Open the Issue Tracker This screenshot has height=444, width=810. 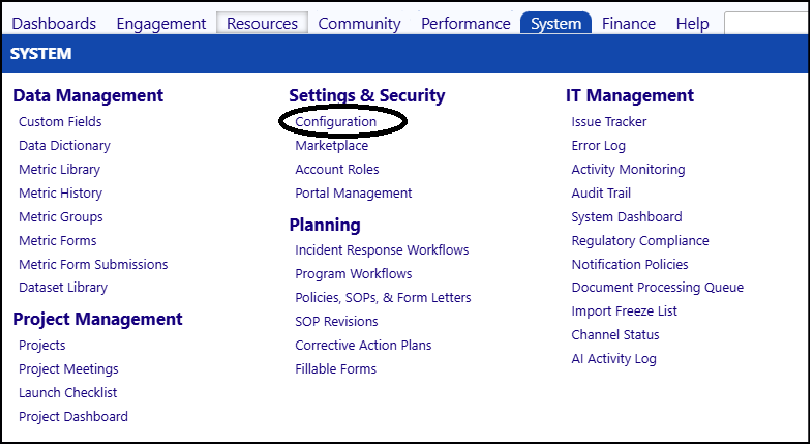[x=609, y=121]
